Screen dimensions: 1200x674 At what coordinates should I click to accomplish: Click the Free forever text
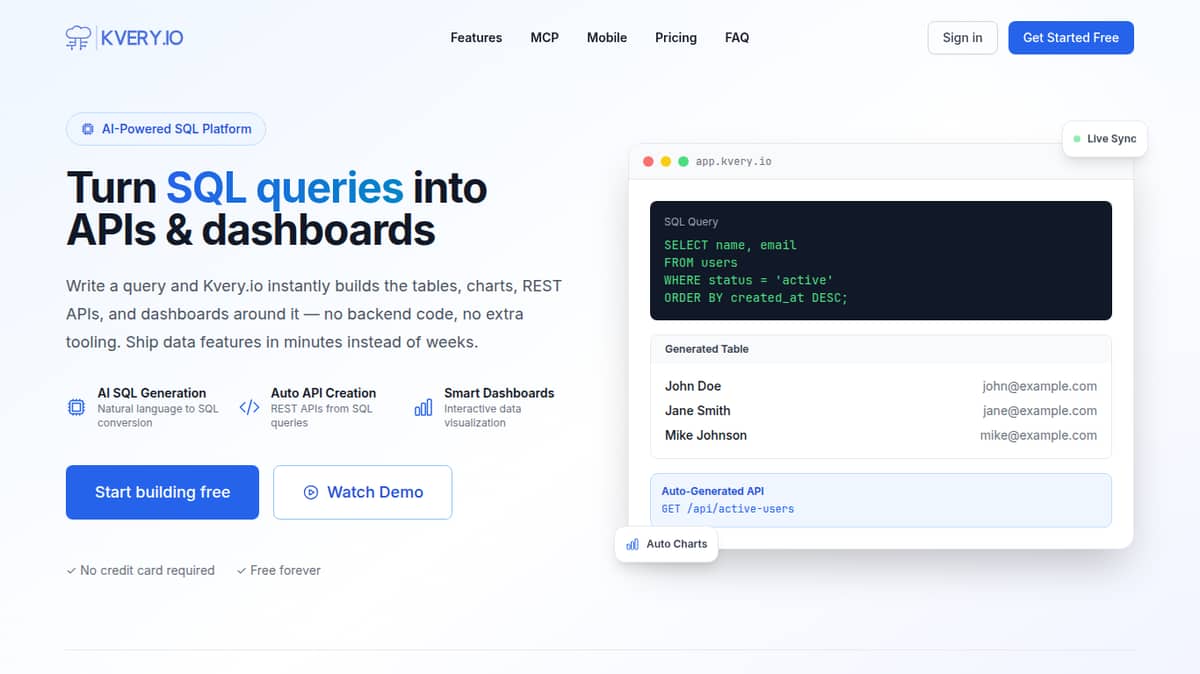[285, 571]
